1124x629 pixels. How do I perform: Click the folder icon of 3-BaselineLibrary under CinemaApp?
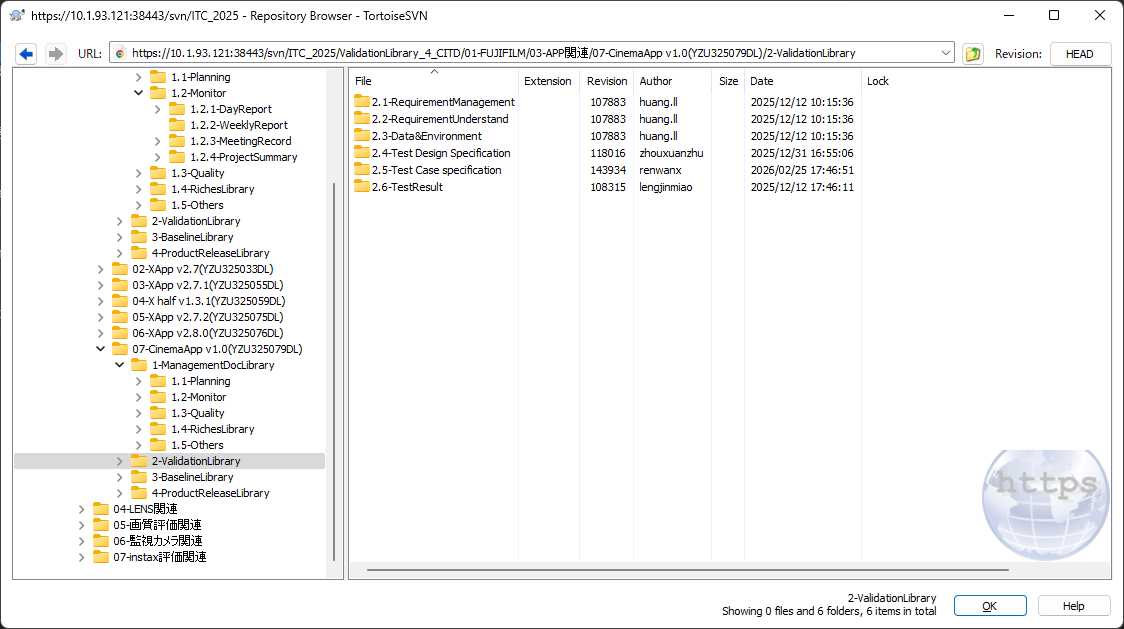point(139,477)
